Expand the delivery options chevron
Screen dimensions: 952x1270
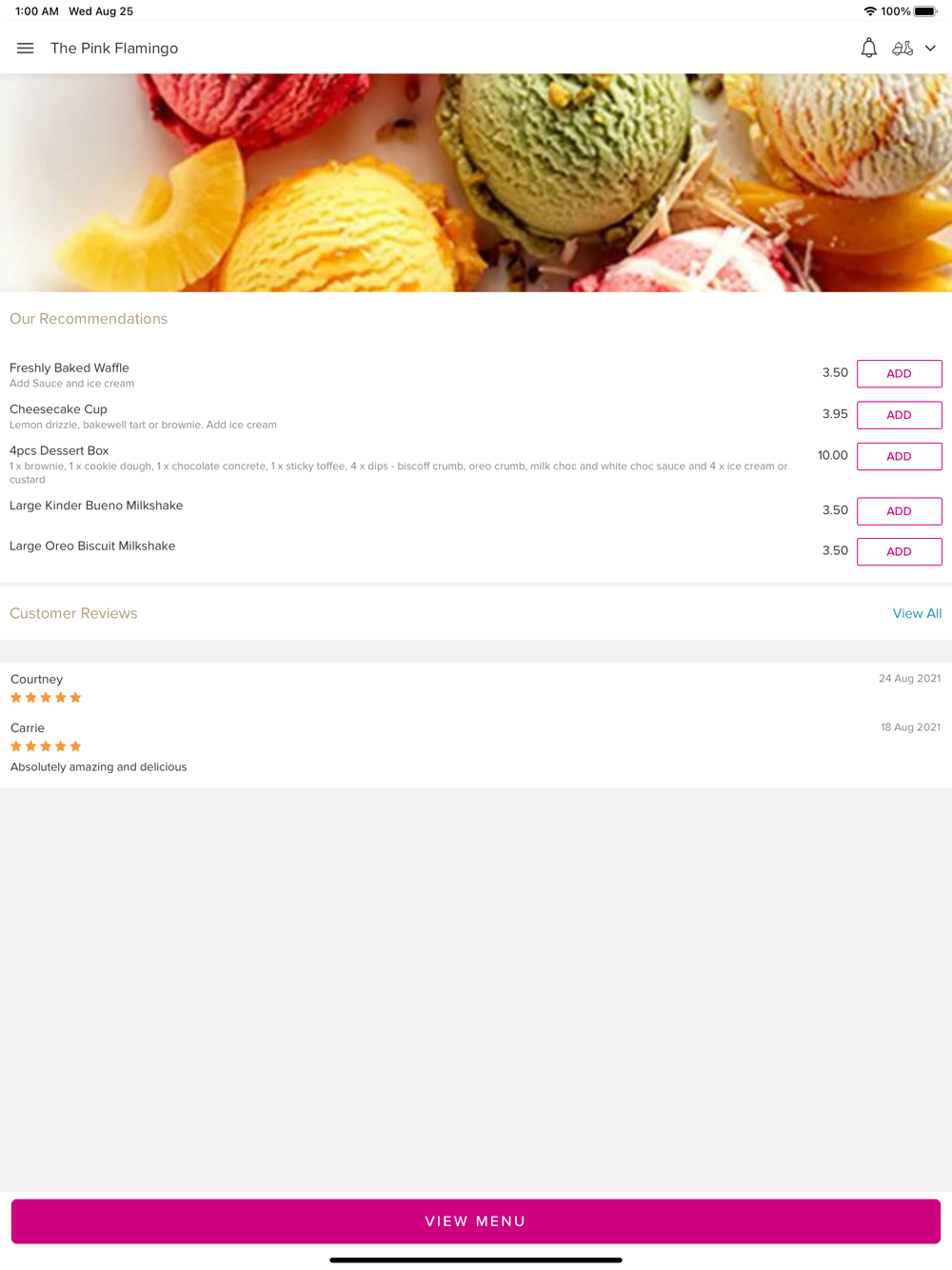tap(930, 49)
